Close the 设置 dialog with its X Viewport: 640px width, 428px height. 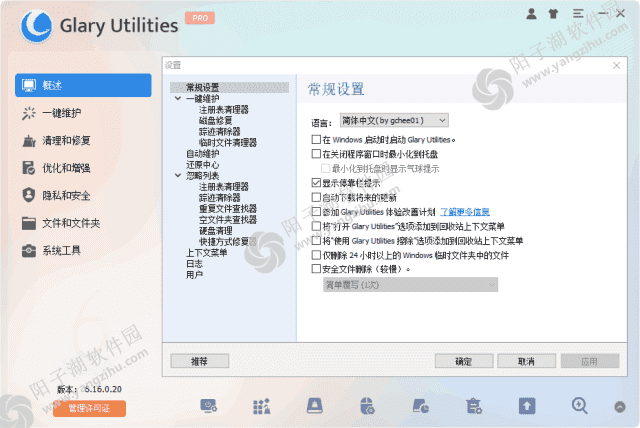(x=616, y=65)
